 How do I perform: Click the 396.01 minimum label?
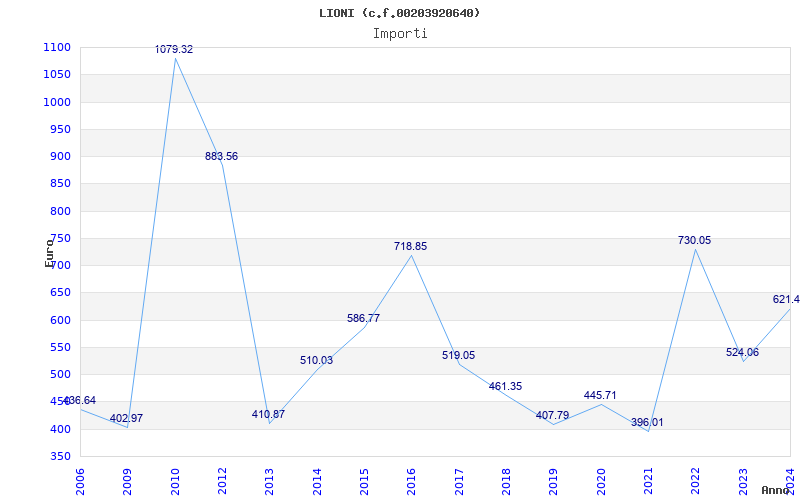click(647, 422)
